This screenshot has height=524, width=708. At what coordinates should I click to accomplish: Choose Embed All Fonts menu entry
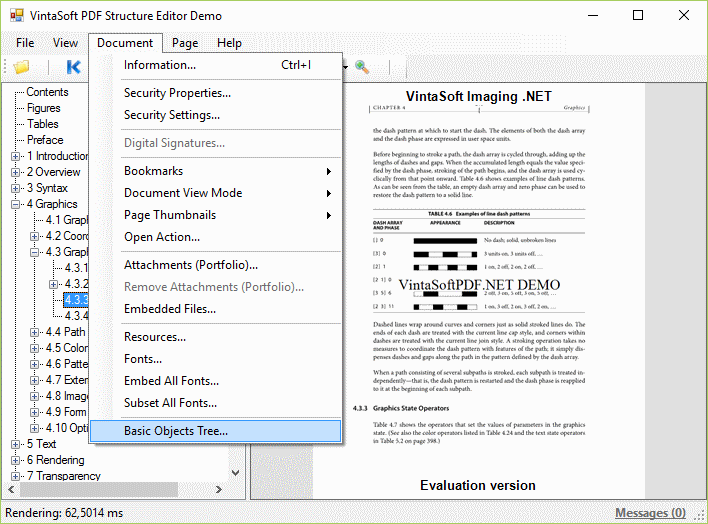point(171,381)
